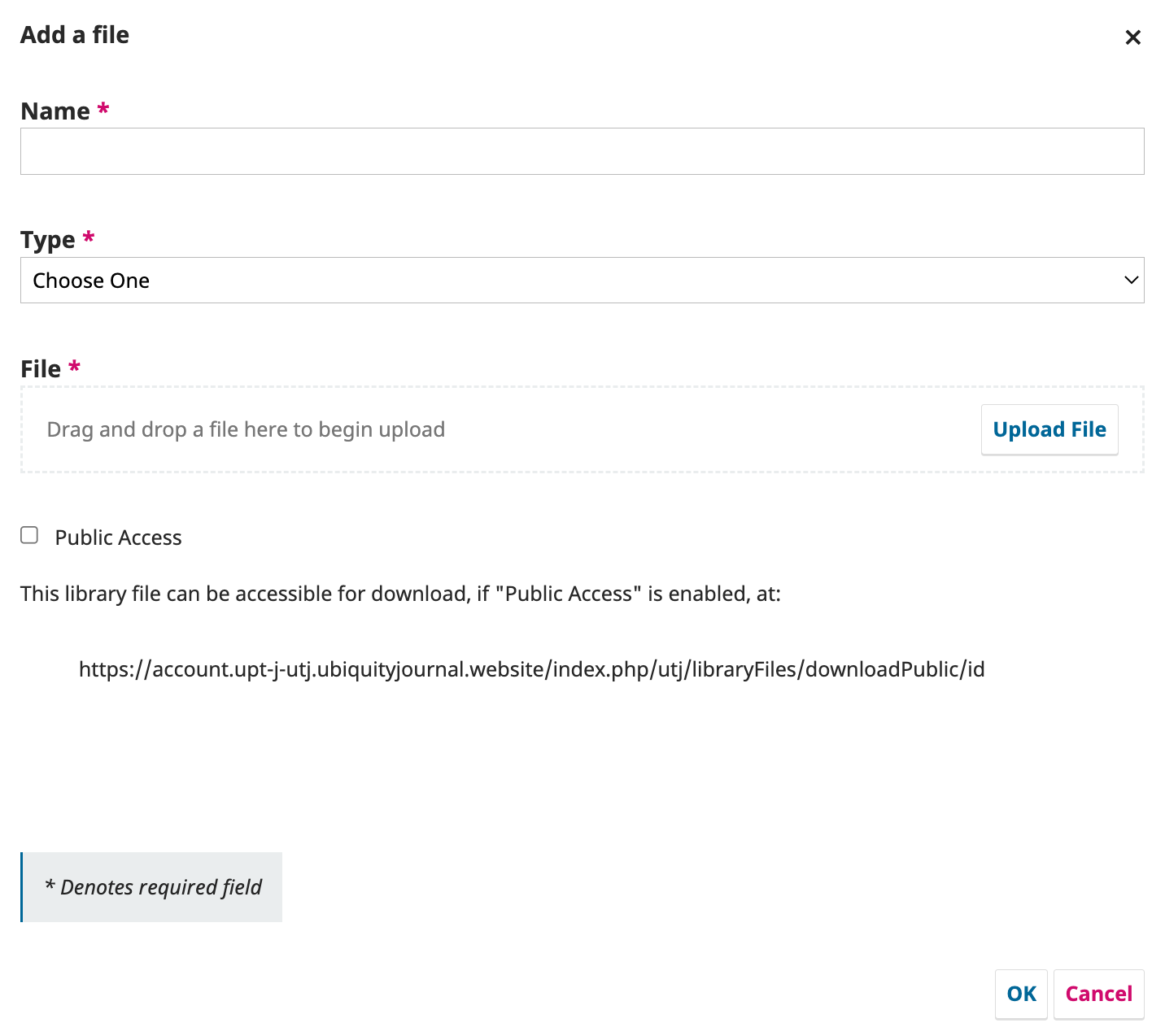Viewport: 1165px width, 1036px height.
Task: Click the Public Access label text
Action: click(118, 538)
